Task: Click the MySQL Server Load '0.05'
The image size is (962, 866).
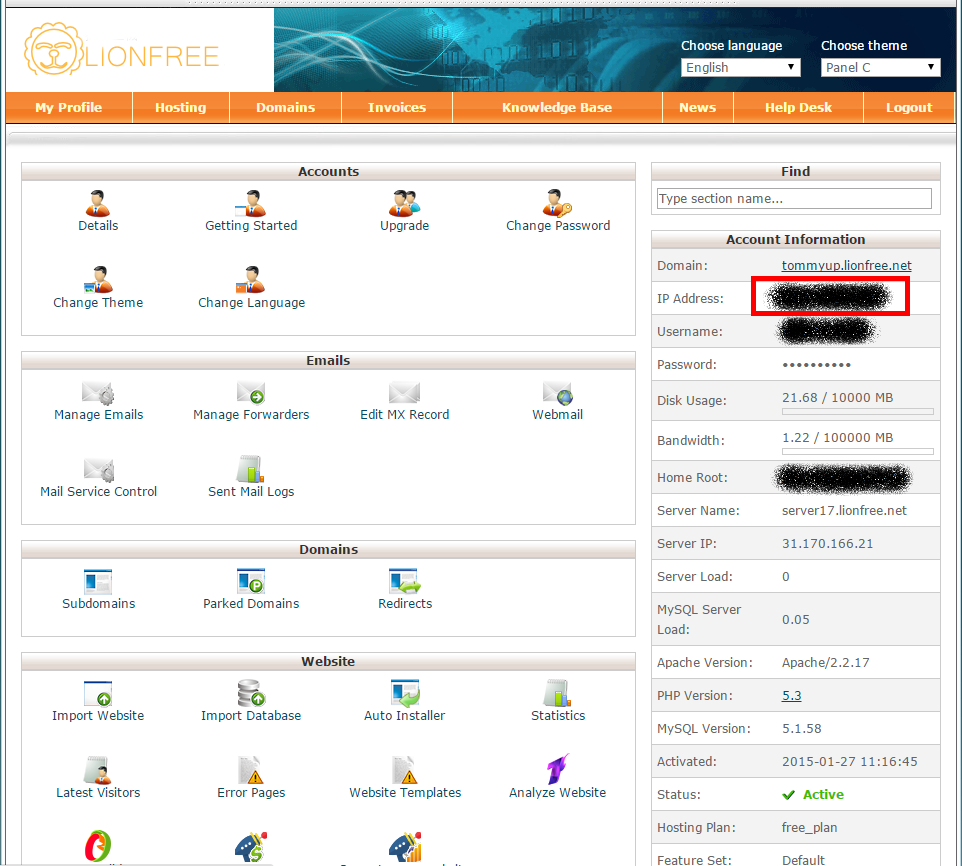Action: (x=796, y=619)
